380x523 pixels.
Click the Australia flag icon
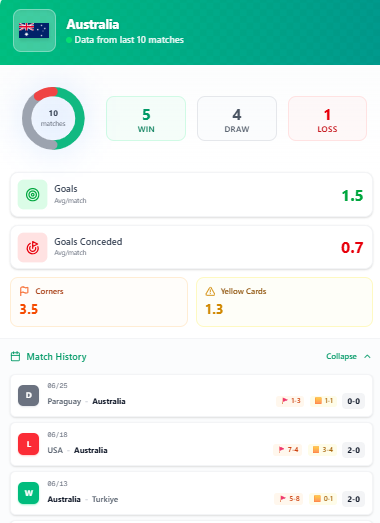(34, 30)
